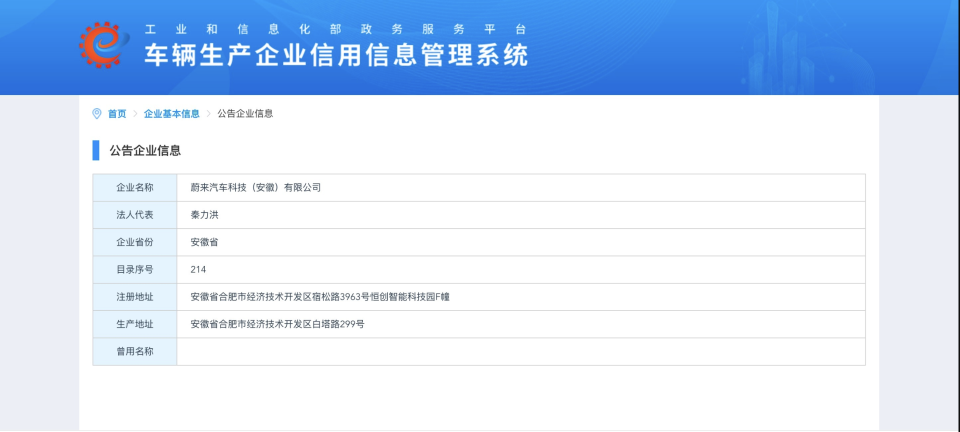Select the 企业名称 label cell
The image size is (960, 432).
[x=135, y=188]
